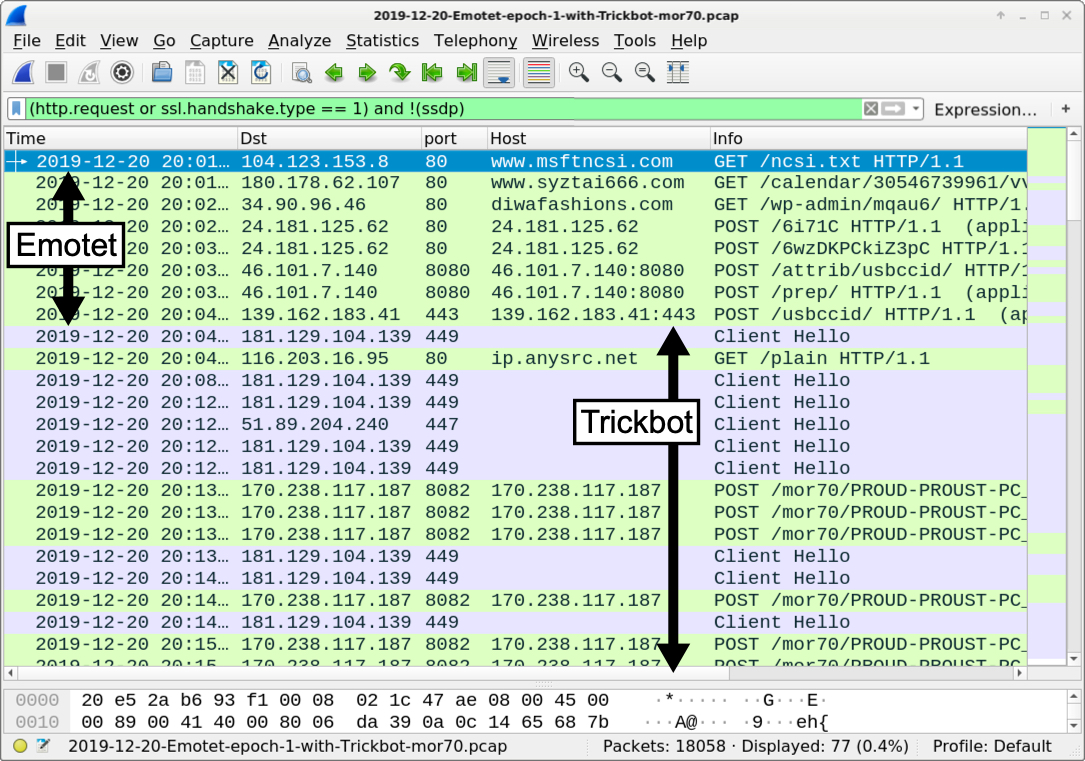Open the Wireless menu

[565, 41]
